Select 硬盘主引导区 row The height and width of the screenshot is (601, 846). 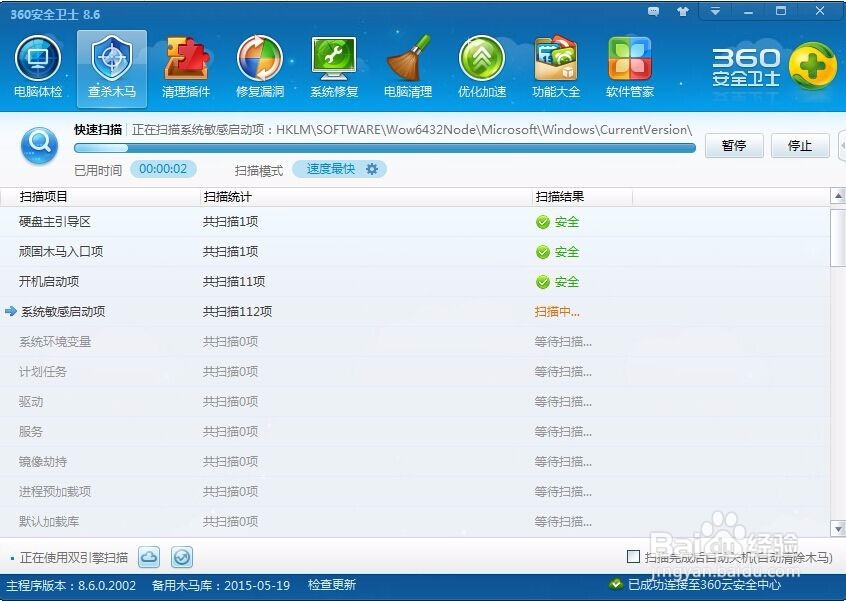[415, 222]
